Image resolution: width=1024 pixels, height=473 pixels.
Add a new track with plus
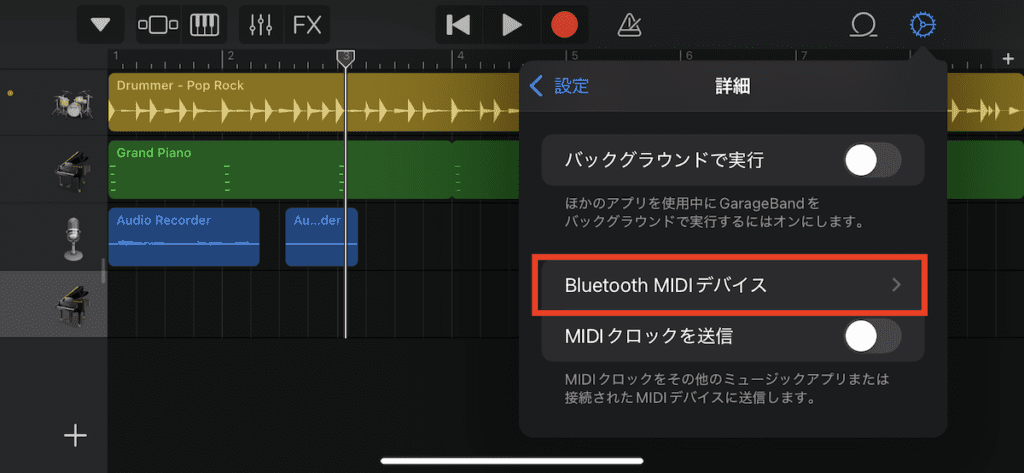point(76,435)
